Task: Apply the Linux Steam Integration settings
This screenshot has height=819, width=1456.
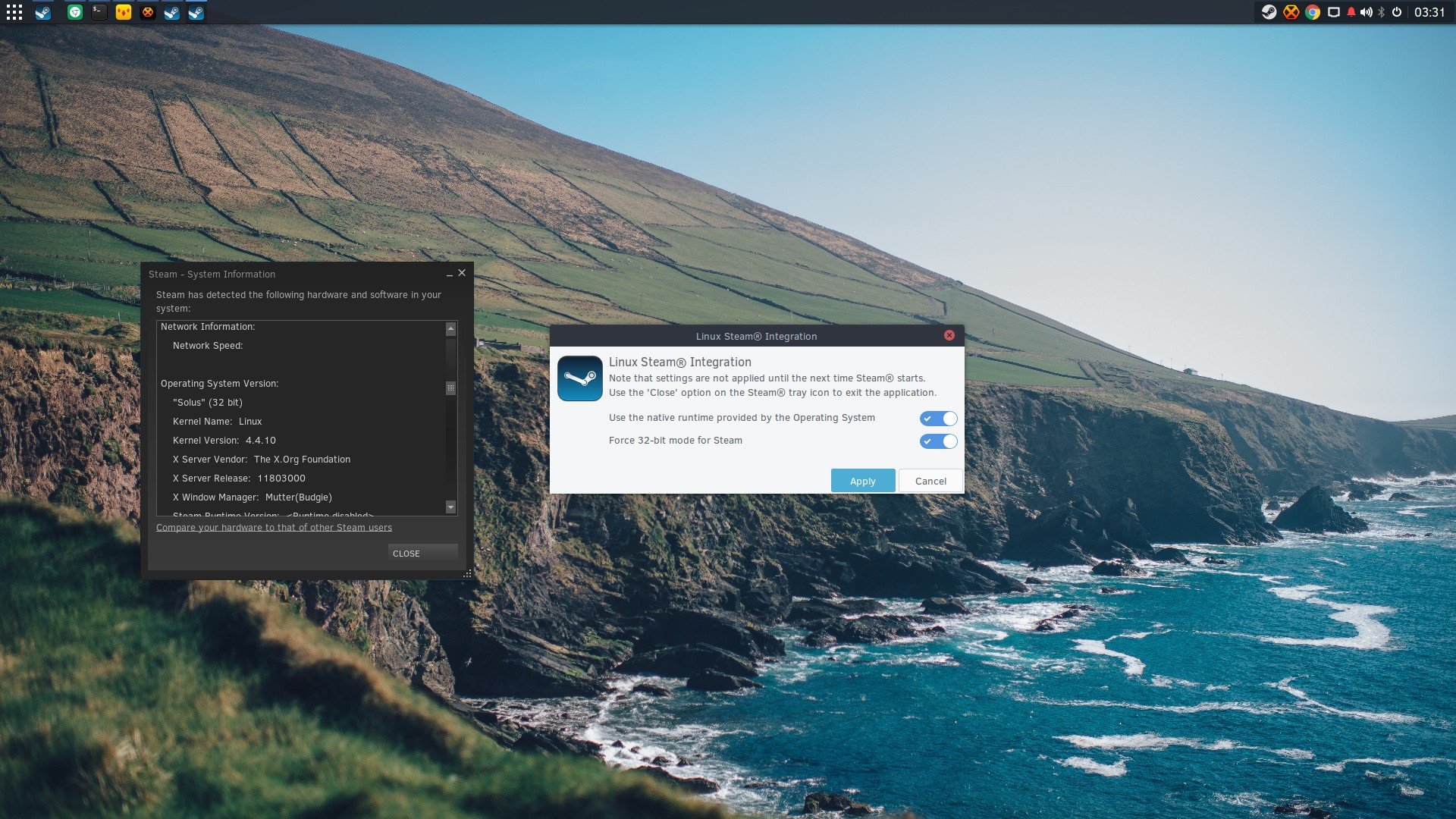Action: pos(862,481)
